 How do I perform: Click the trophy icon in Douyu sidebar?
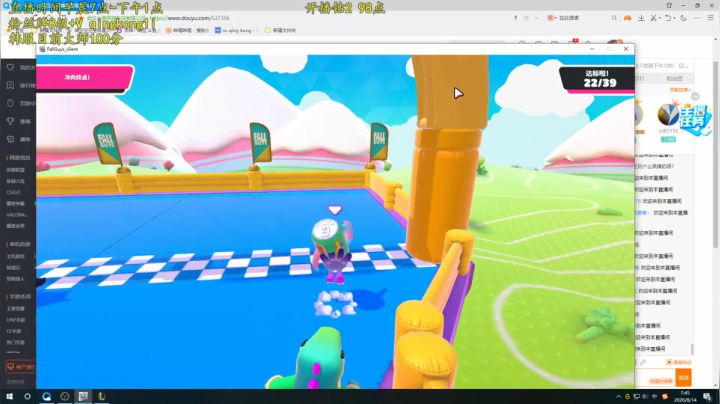pos(10,121)
